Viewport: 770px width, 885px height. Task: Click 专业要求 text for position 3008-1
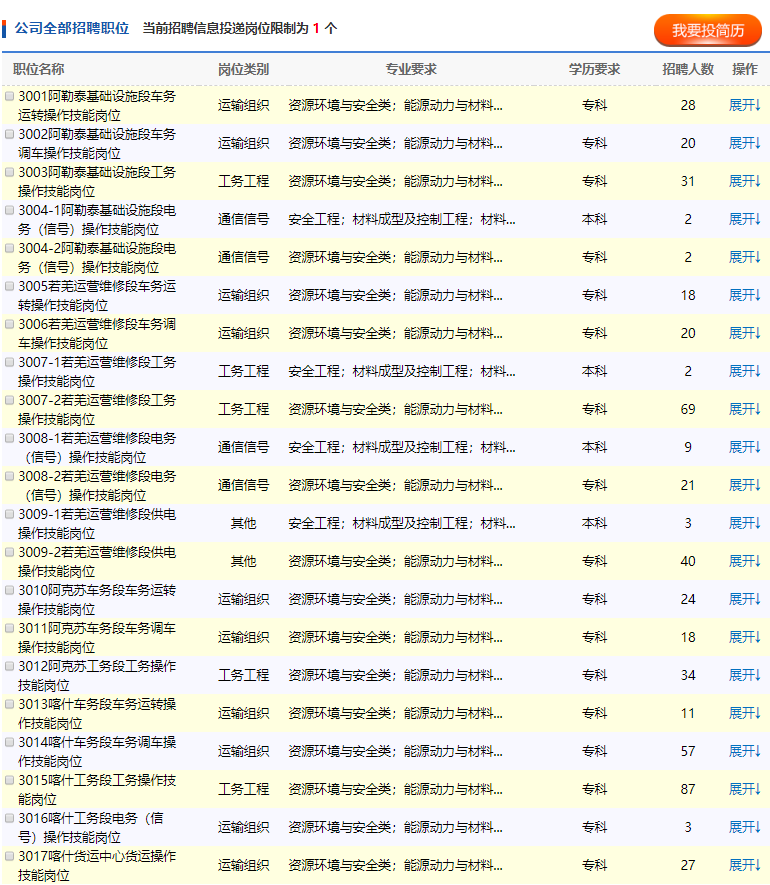point(402,448)
